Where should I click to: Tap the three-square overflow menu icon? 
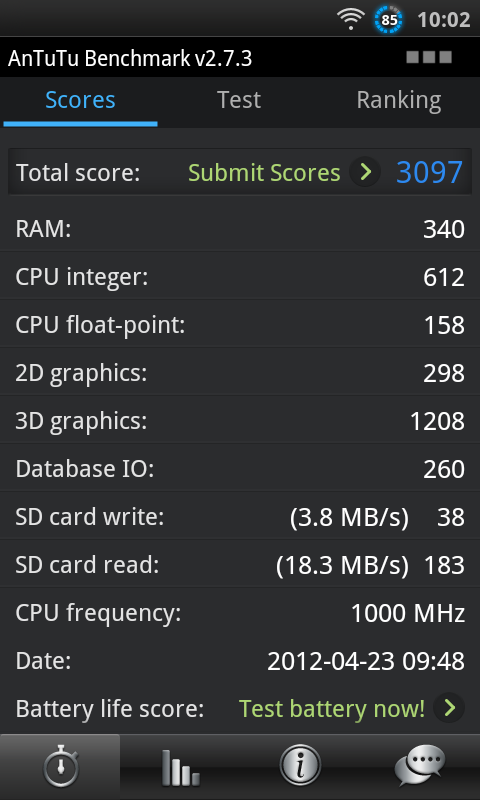429,57
